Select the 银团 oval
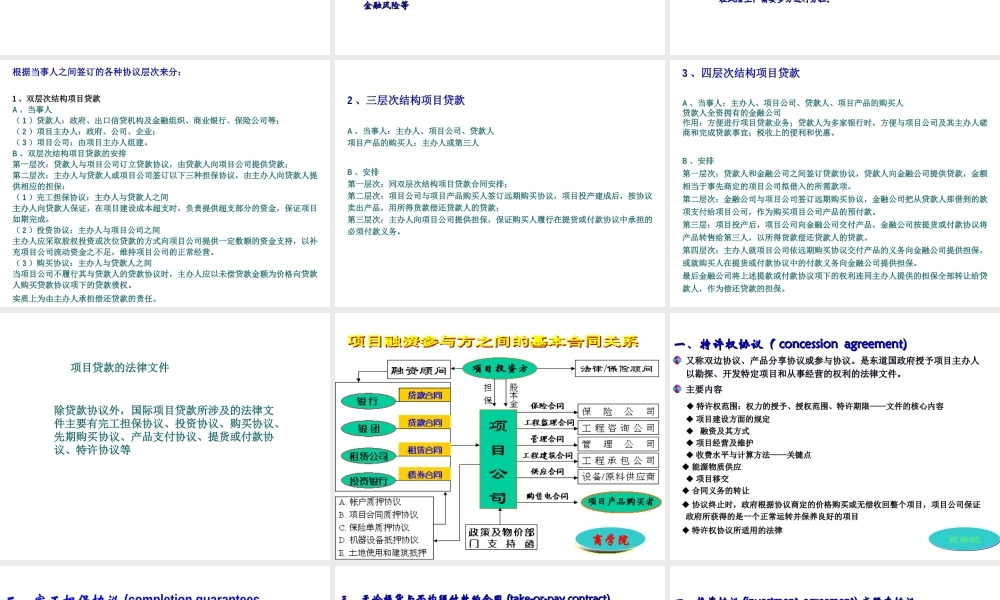1000x600 pixels. click(x=370, y=428)
